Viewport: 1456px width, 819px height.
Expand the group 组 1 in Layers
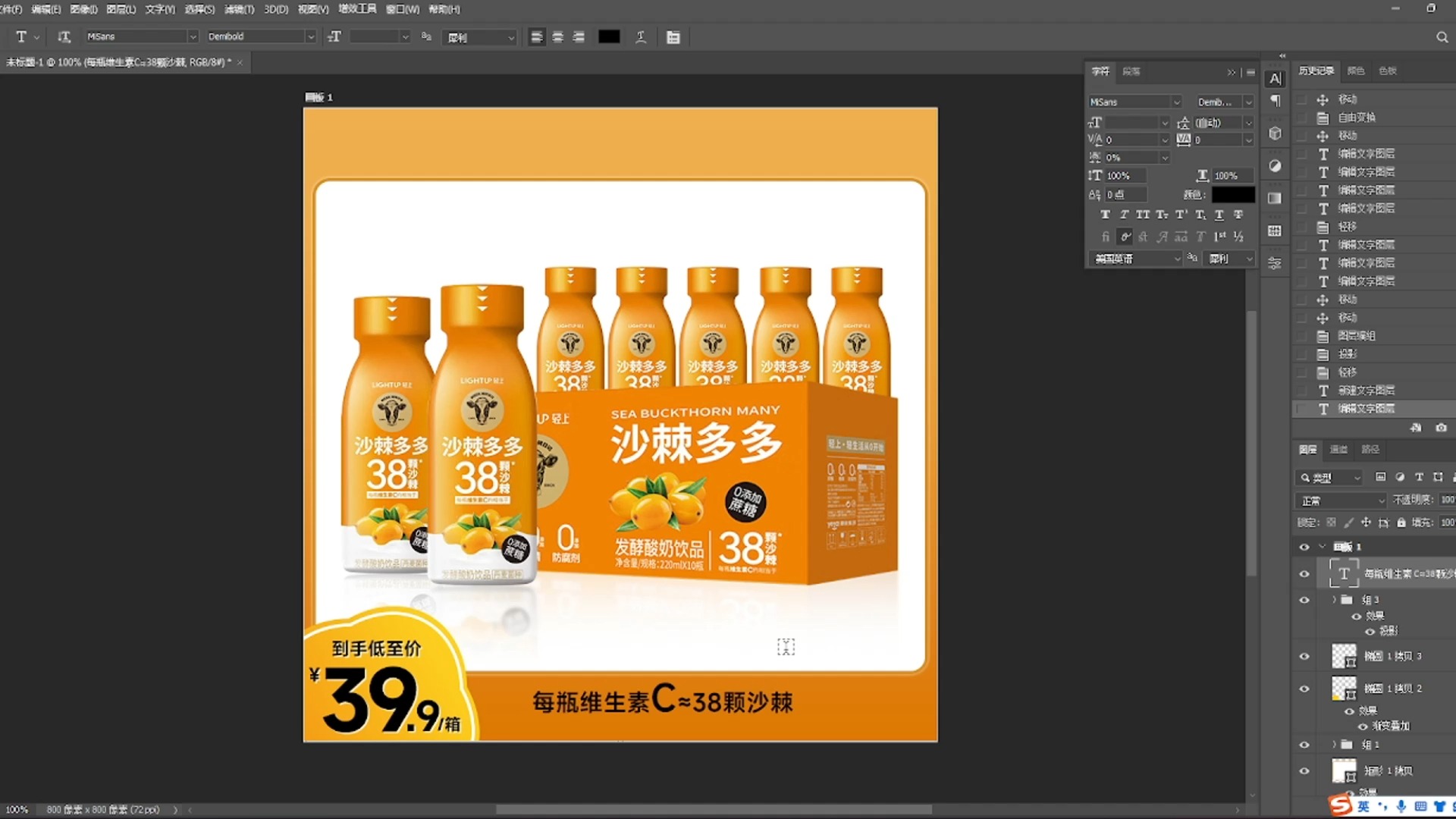[x=1334, y=745]
